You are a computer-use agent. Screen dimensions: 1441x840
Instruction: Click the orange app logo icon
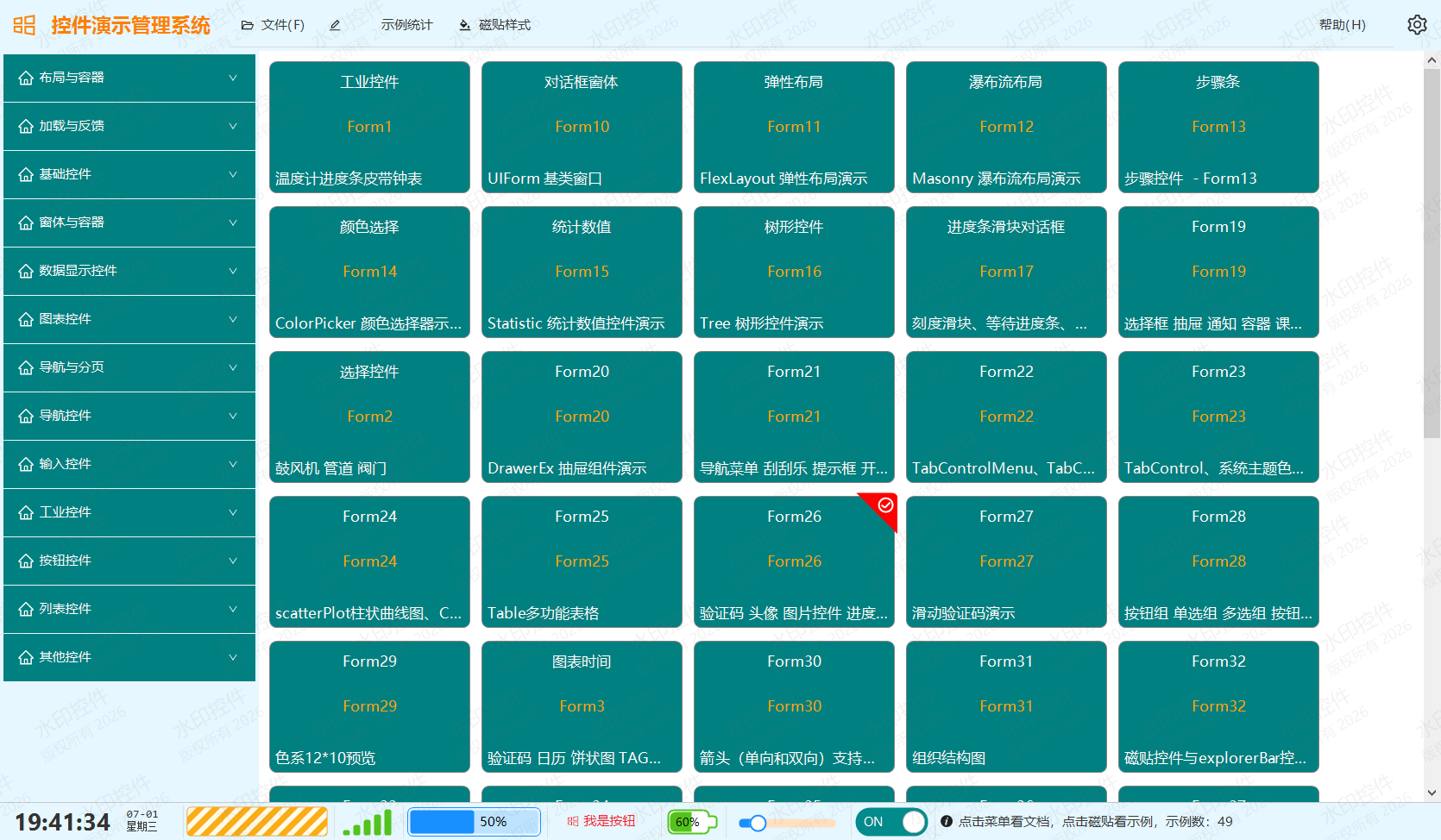pos(24,25)
